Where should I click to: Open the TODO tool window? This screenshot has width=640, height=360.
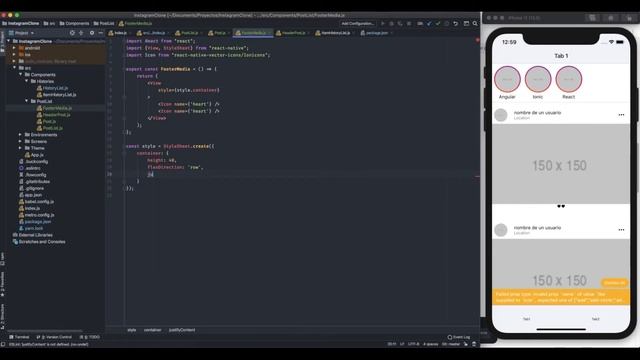[x=90, y=337]
